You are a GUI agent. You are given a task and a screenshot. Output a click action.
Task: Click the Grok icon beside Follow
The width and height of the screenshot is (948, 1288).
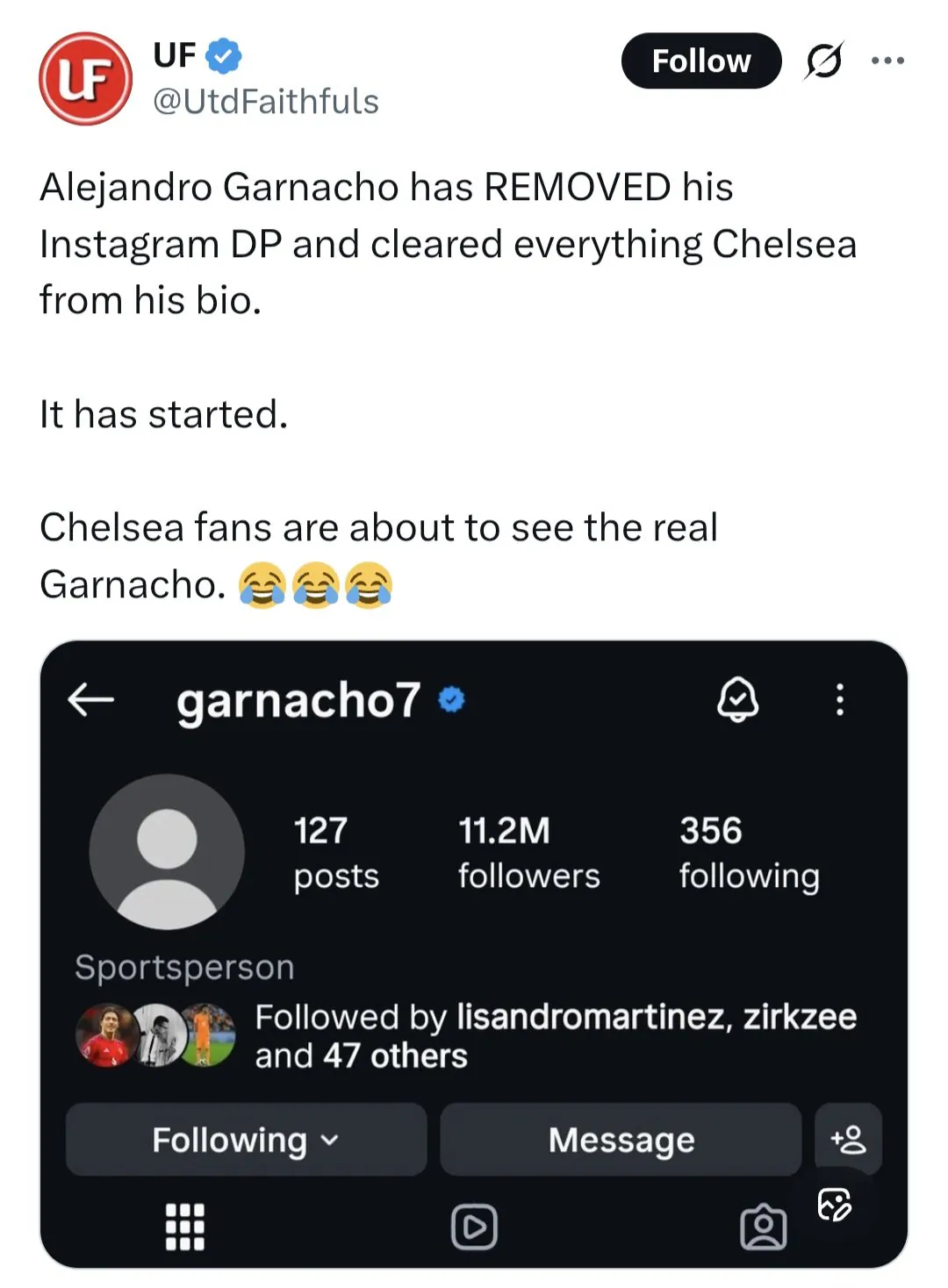pos(823,61)
